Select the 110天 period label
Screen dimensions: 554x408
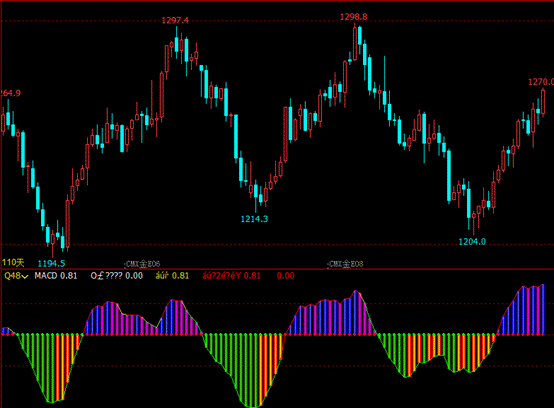pos(13,262)
